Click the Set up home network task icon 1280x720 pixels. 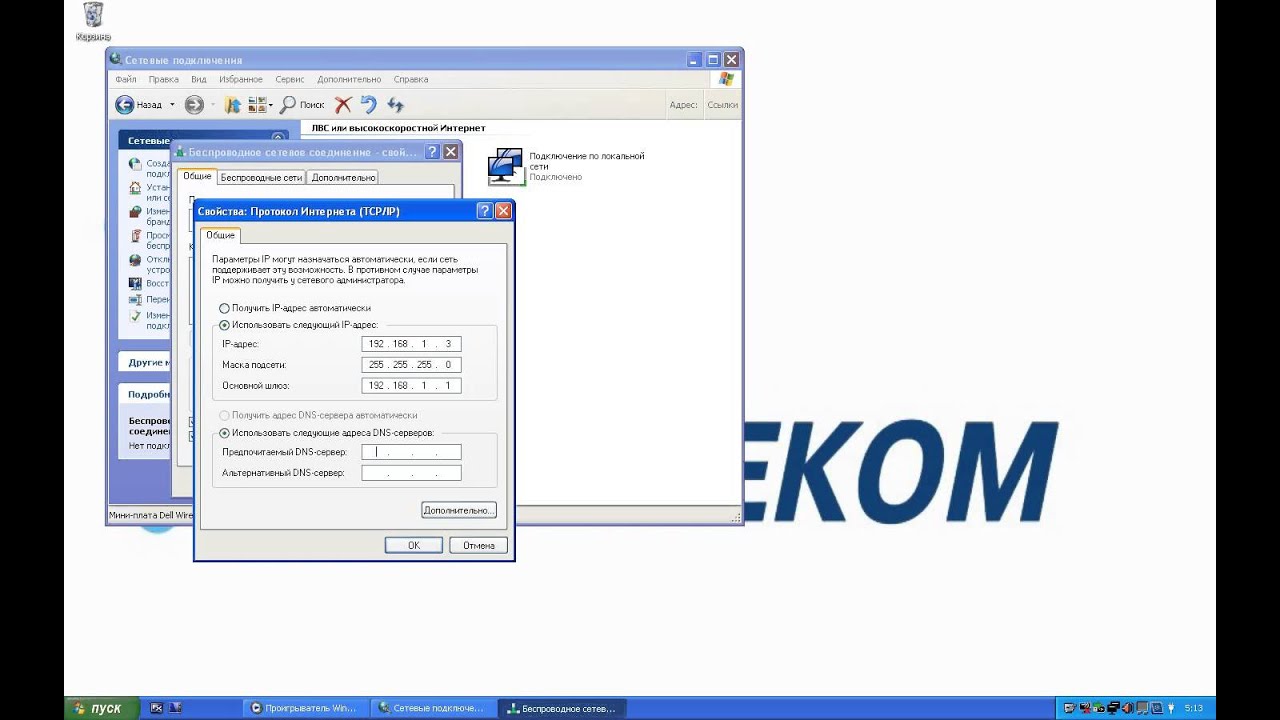pyautogui.click(x=135, y=187)
